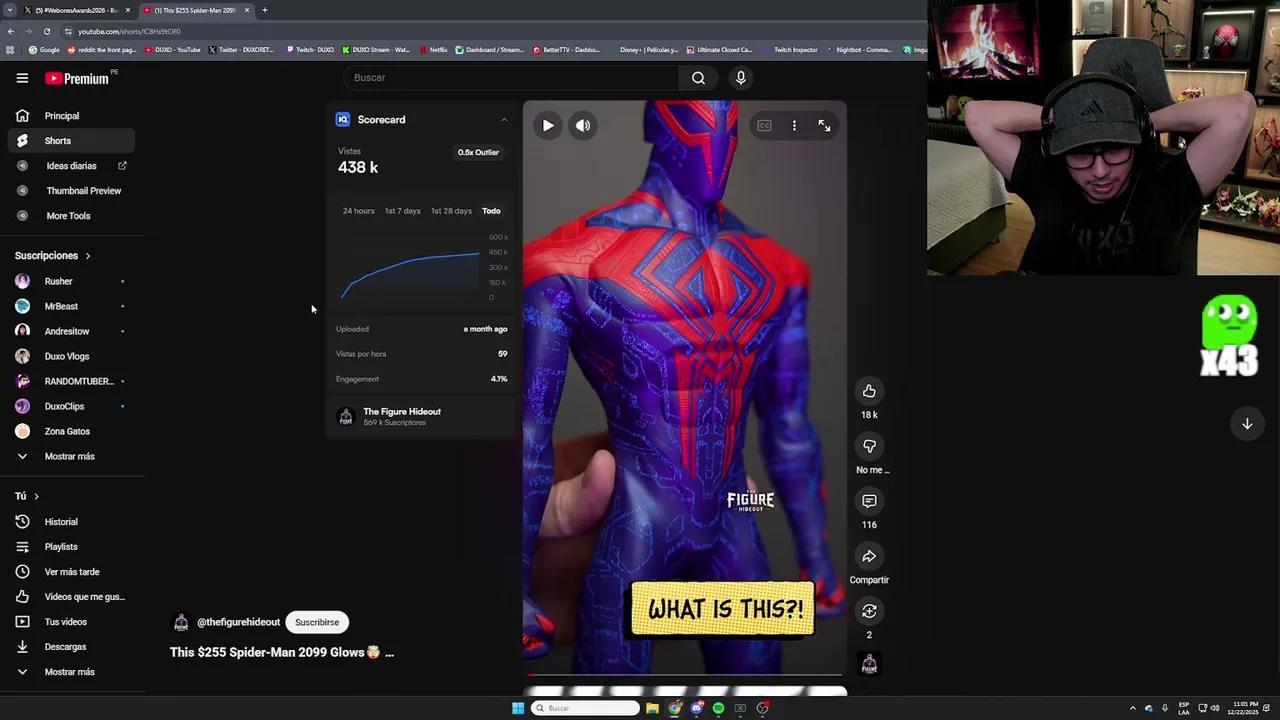Click the search magnifier button
The width and height of the screenshot is (1280, 720).
pos(698,78)
